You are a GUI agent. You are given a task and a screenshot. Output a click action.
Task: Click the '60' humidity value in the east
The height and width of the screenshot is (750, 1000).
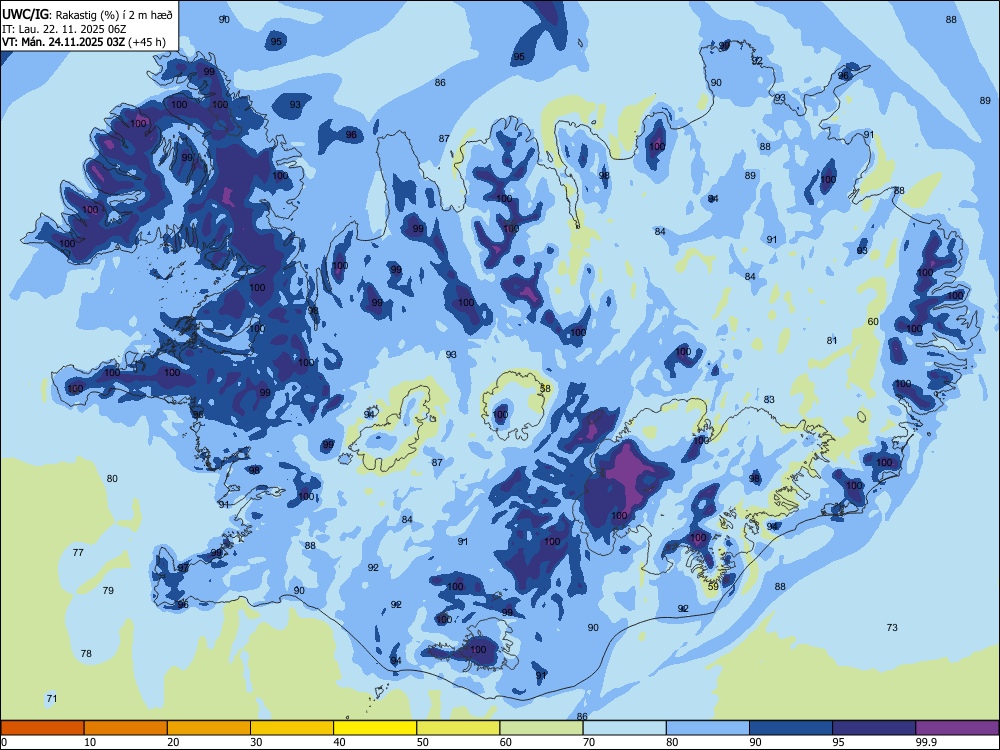[x=873, y=321]
